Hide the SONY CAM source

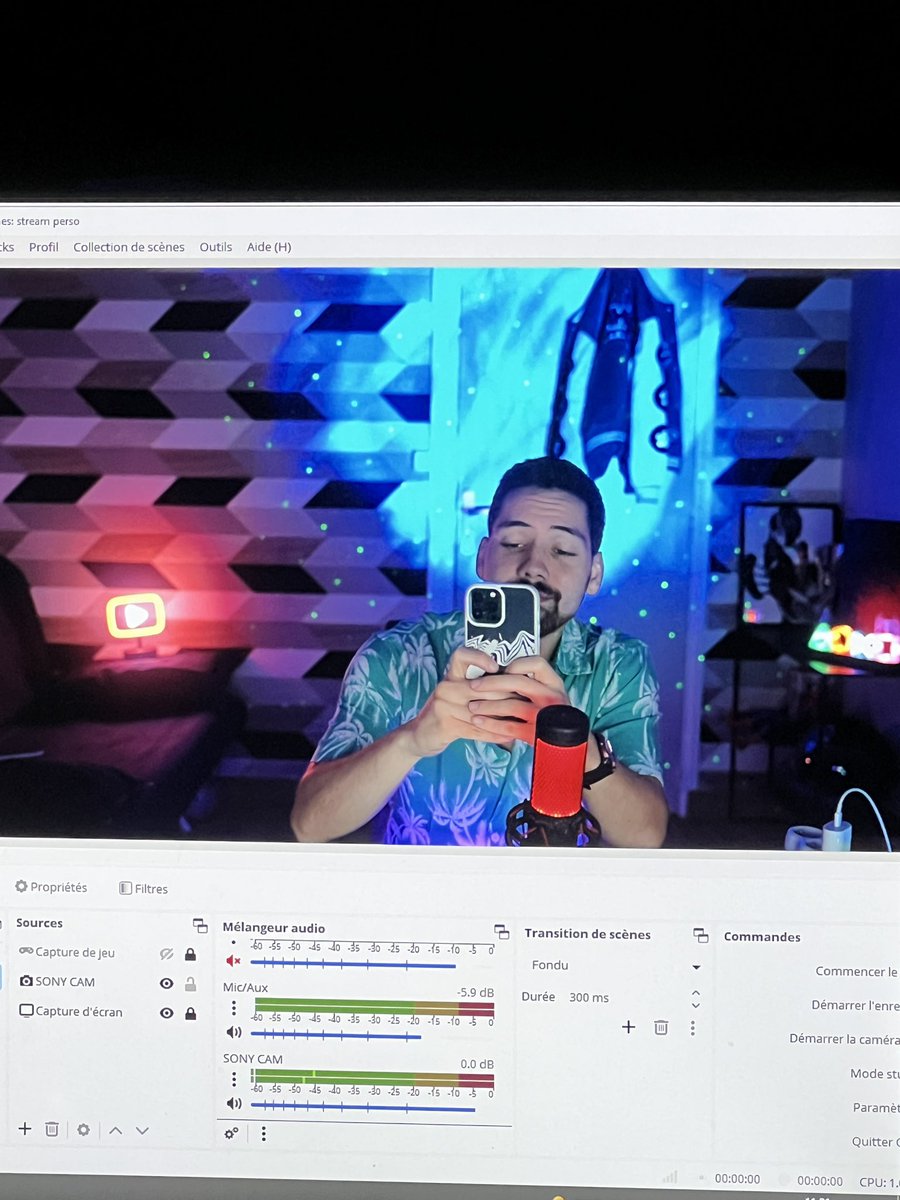tap(167, 983)
